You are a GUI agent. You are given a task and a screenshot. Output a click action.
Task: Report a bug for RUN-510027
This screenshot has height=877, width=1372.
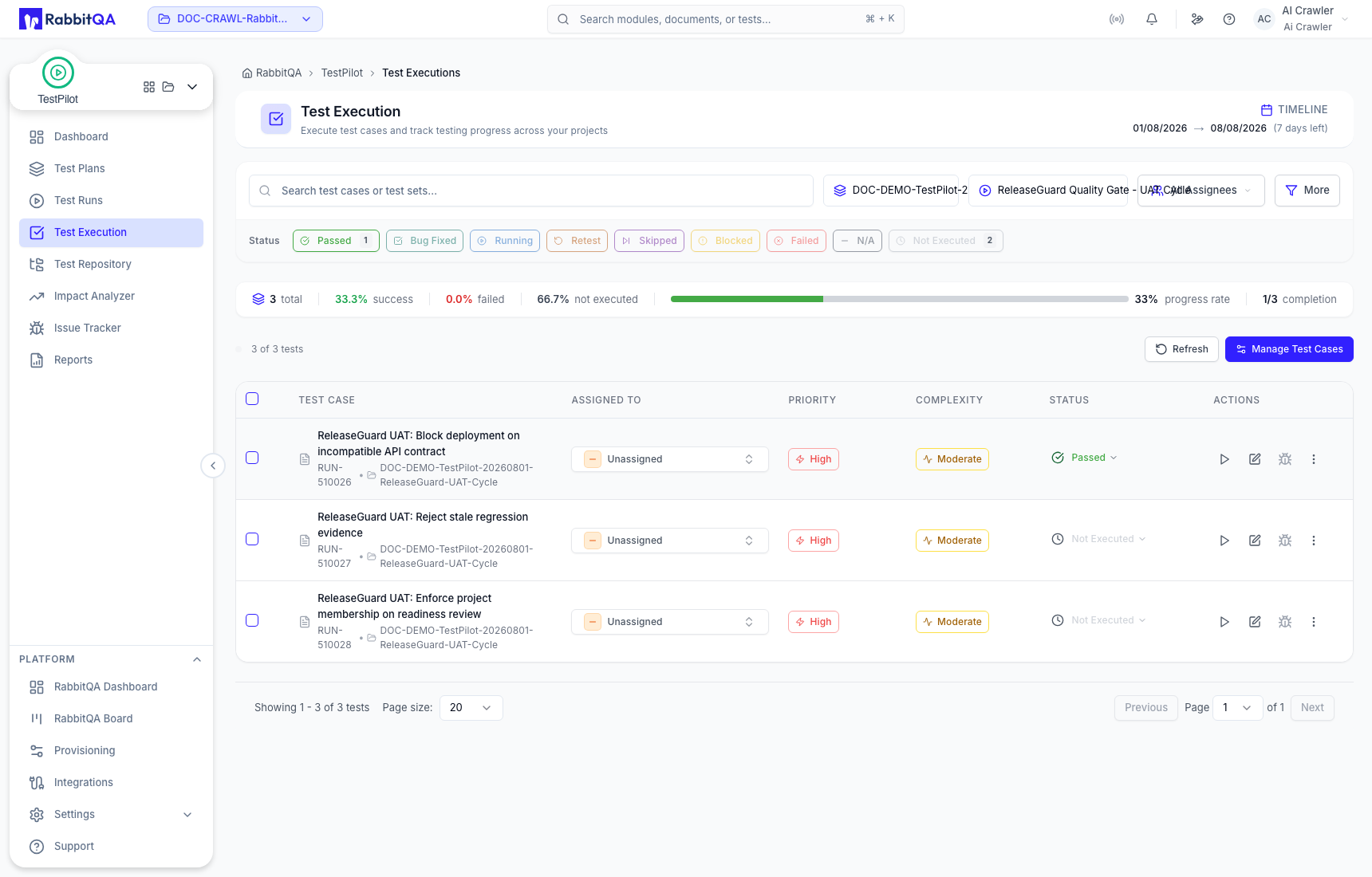coord(1285,541)
